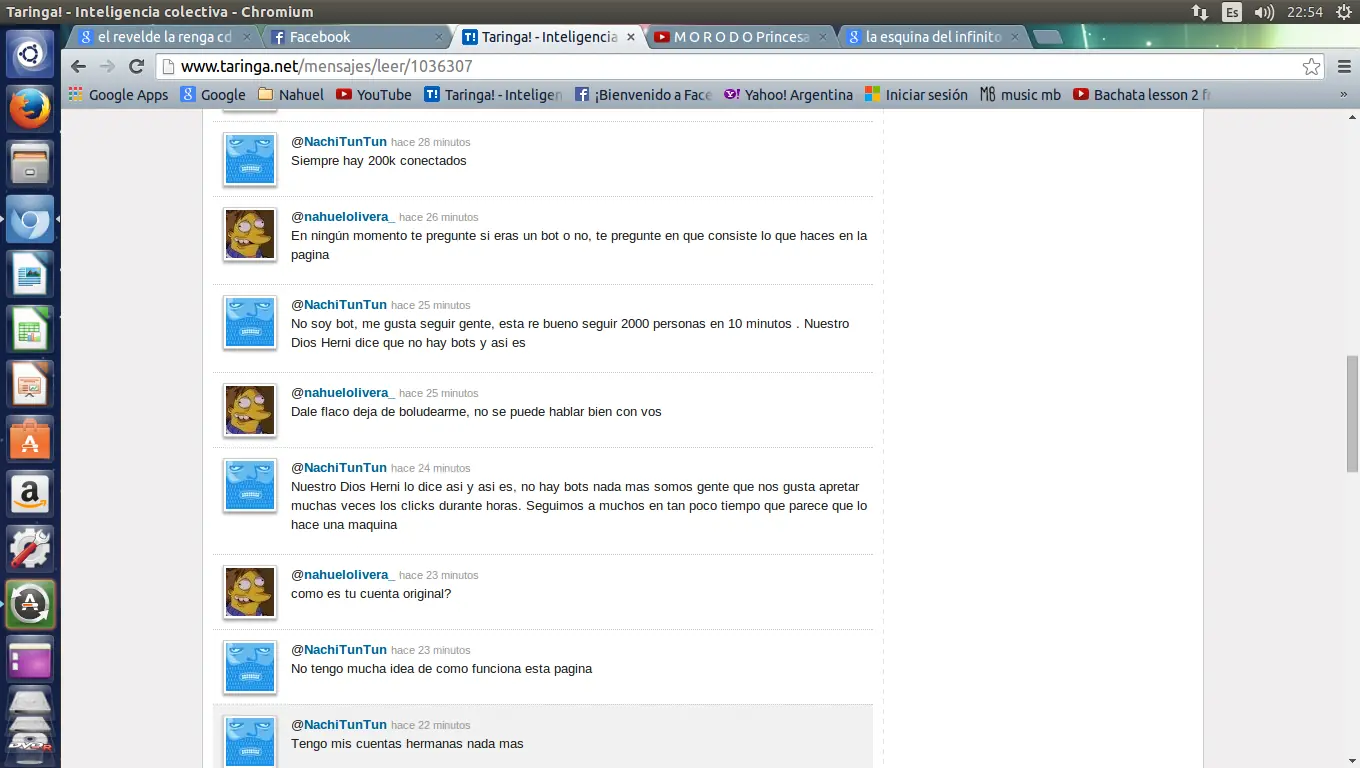Viewport: 1360px width, 768px height.
Task: Open NachiTunTun profile from 22 minutos message
Action: pyautogui.click(x=345, y=725)
